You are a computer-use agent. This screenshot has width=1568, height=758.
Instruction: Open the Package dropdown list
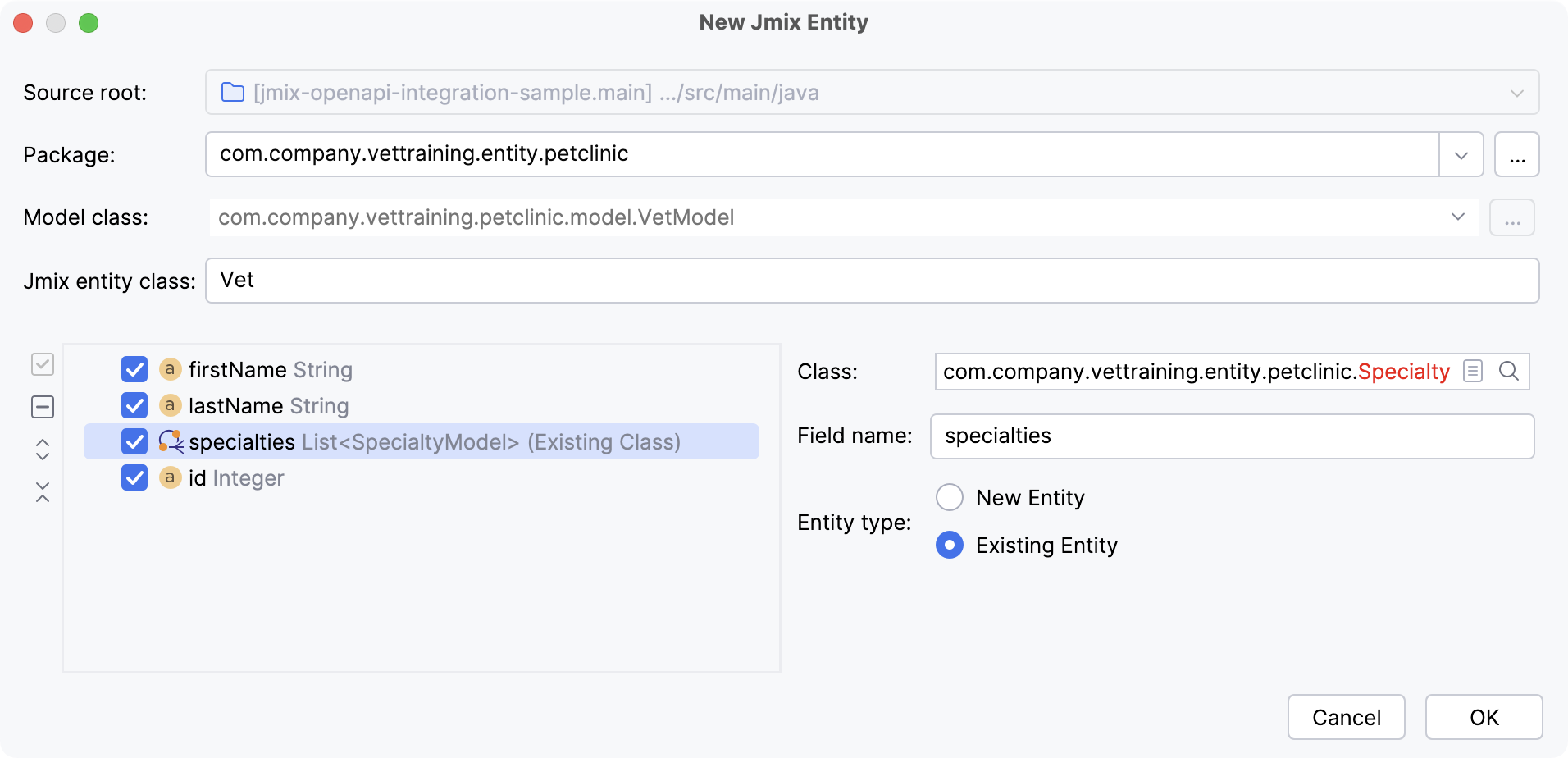coord(1461,155)
